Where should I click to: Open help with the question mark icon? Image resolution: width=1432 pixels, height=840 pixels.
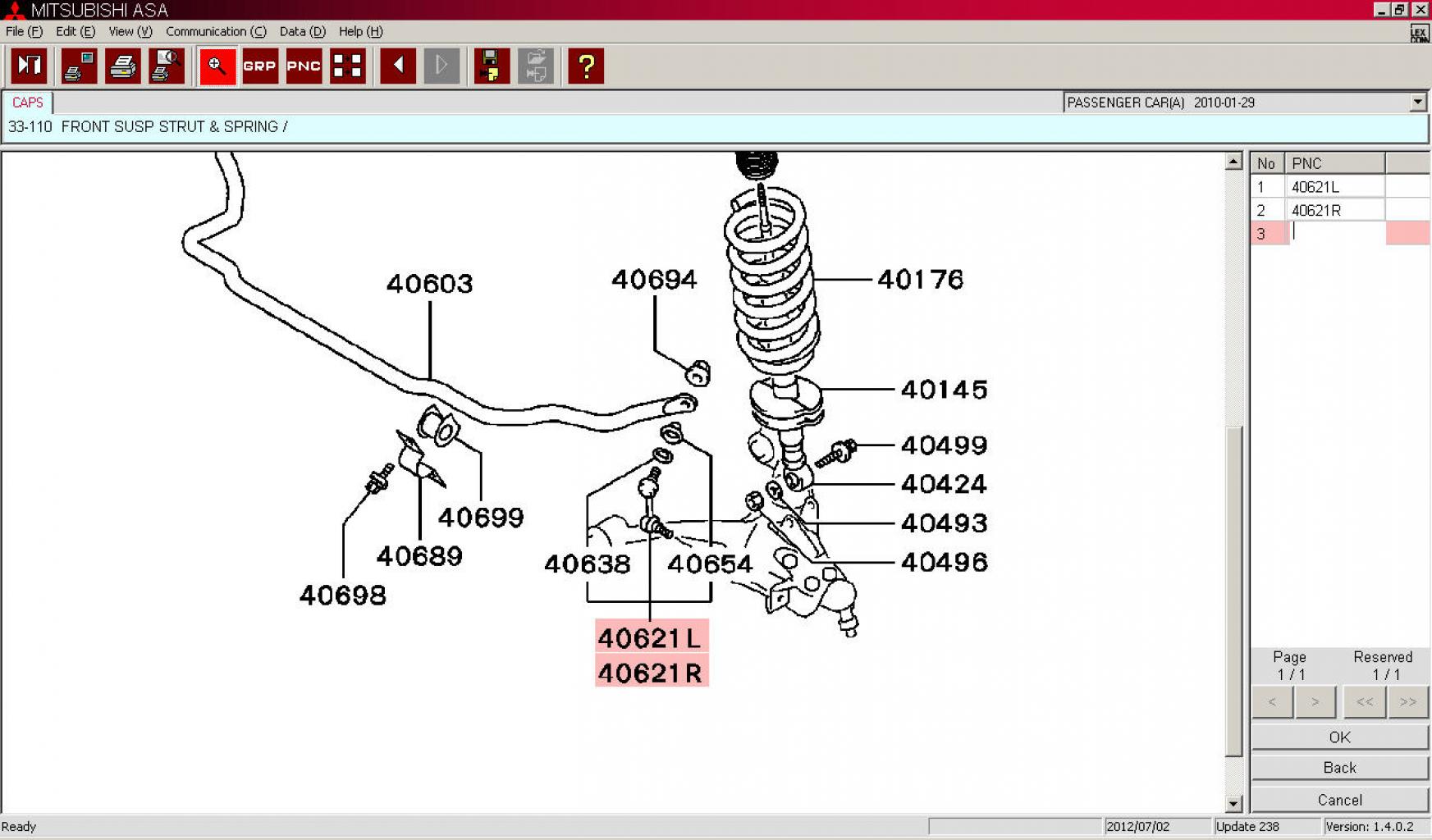[x=586, y=66]
